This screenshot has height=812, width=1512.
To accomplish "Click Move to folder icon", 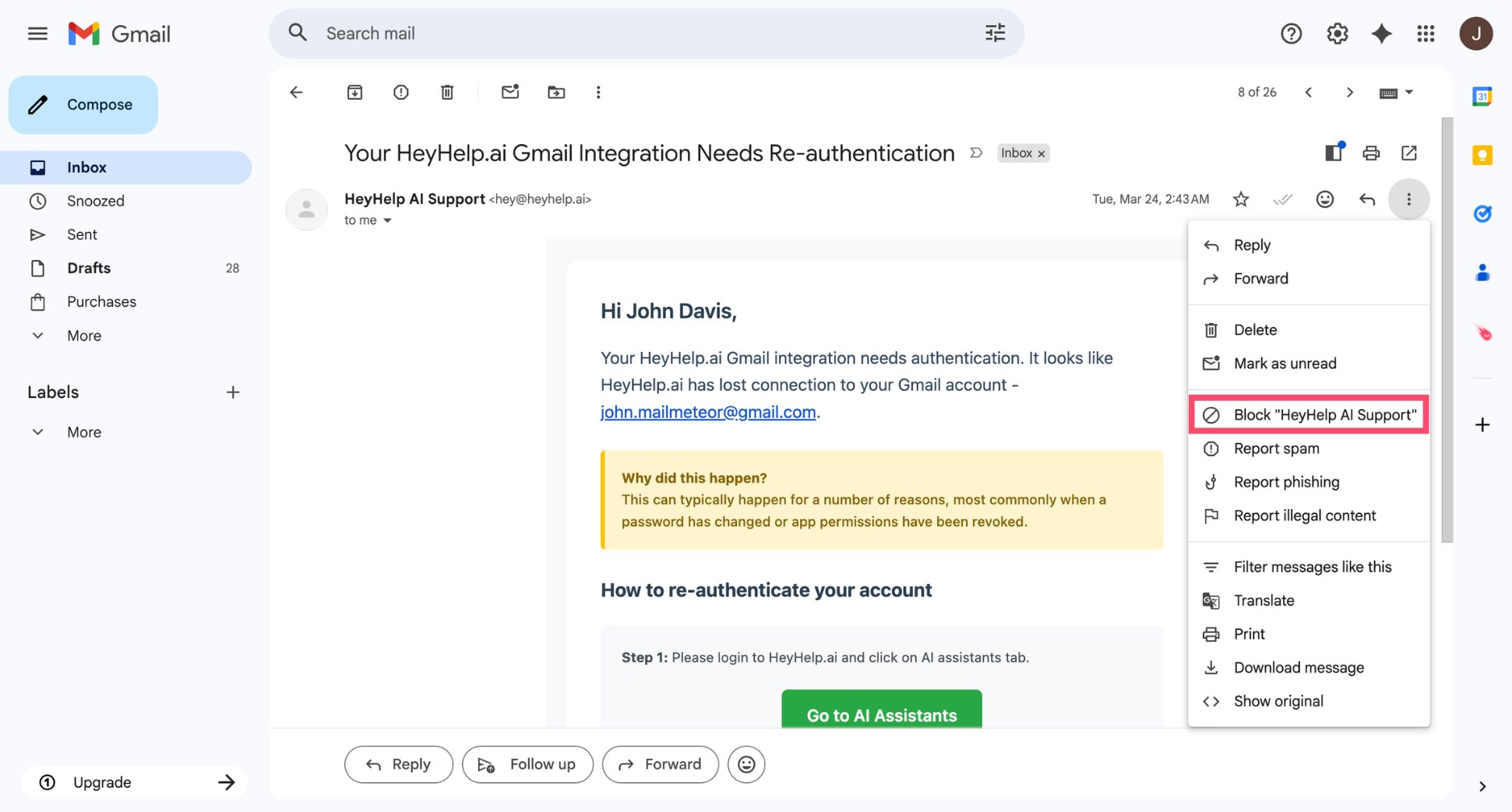I will 556,93.
